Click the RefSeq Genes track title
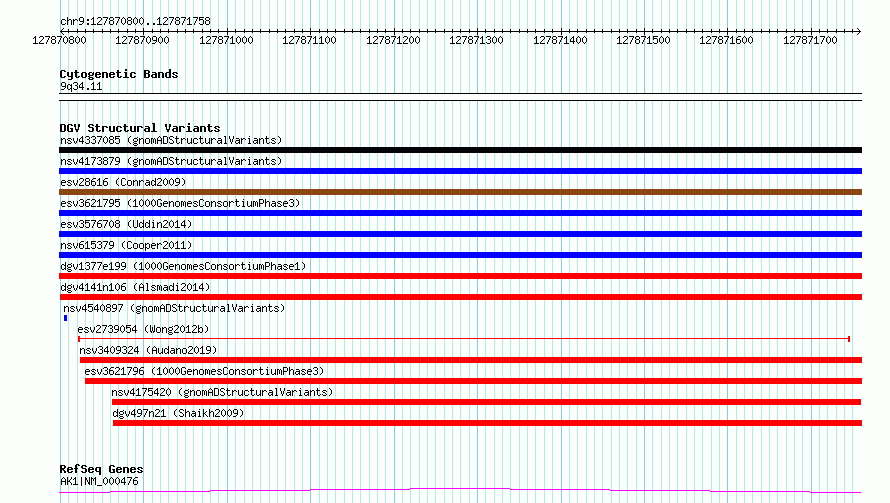The width and height of the screenshot is (890, 503). tap(102, 469)
